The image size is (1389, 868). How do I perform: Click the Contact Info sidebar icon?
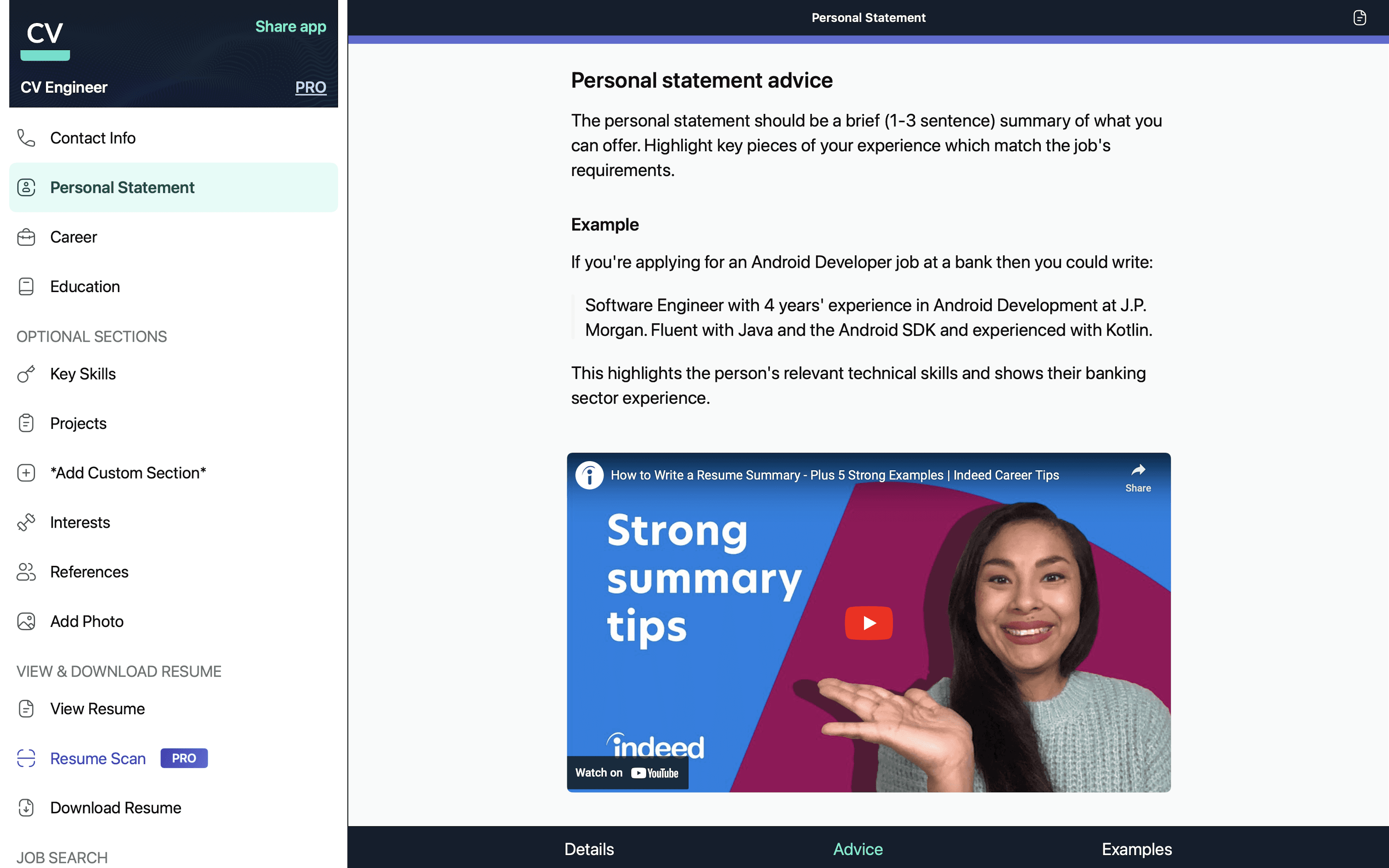click(27, 137)
